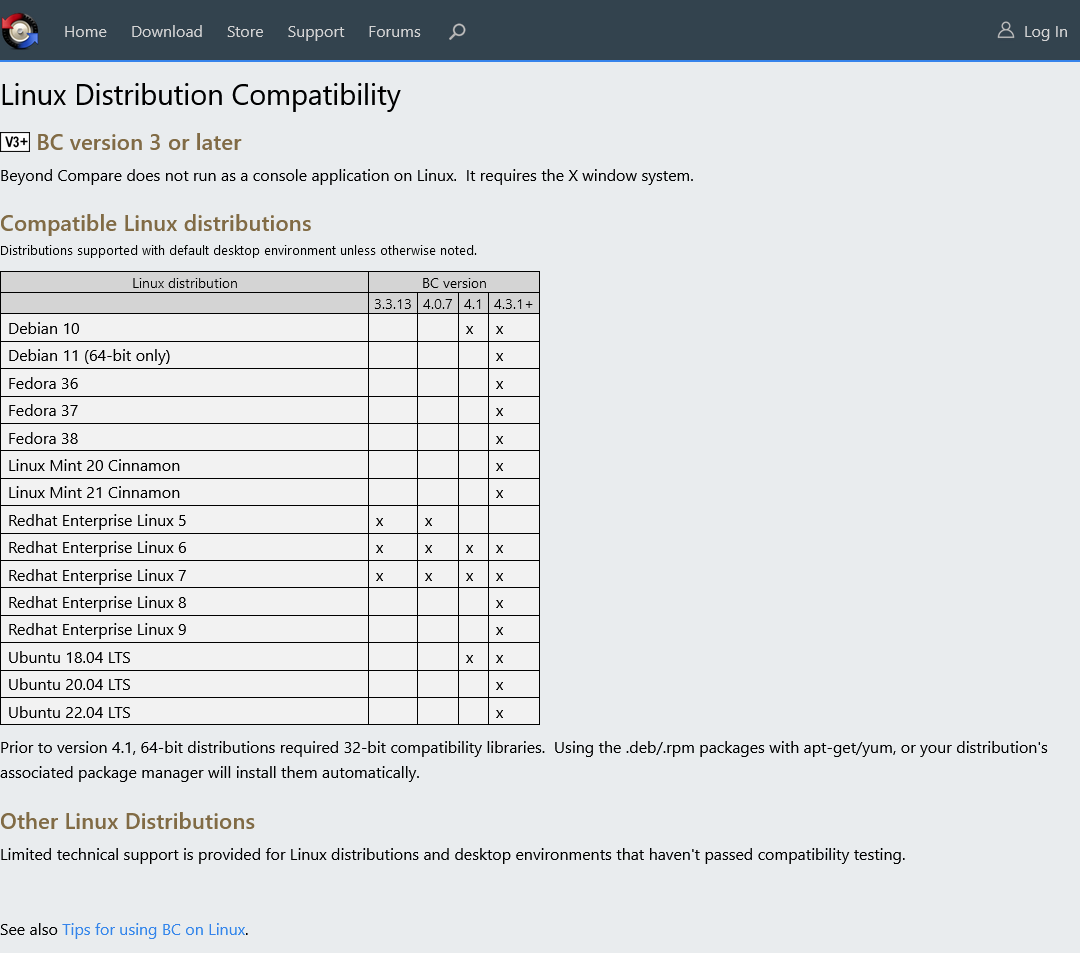This screenshot has height=953, width=1080.
Task: Click the BC version 3 or later heading
Action: (x=139, y=143)
